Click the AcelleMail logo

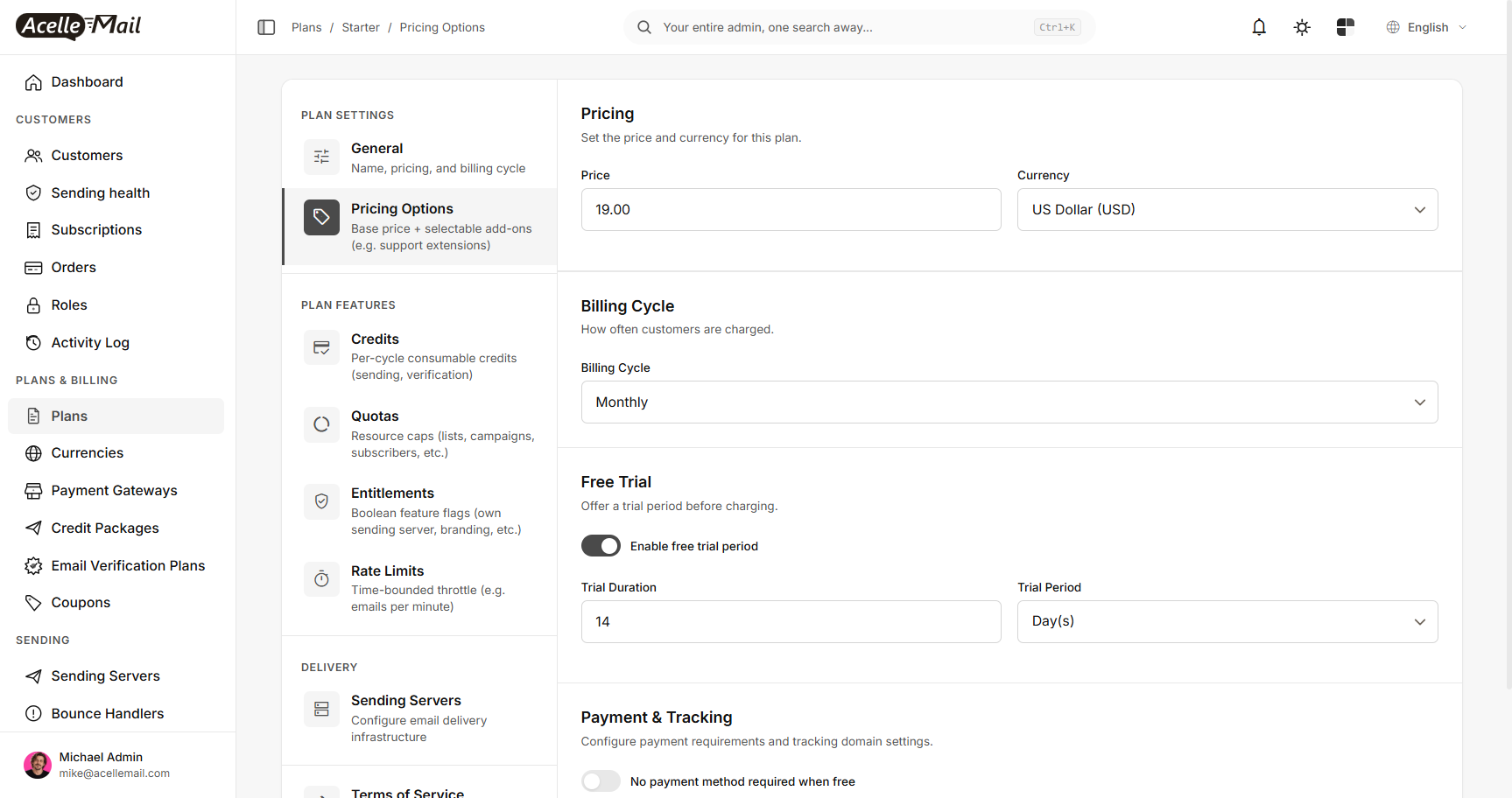[79, 26]
